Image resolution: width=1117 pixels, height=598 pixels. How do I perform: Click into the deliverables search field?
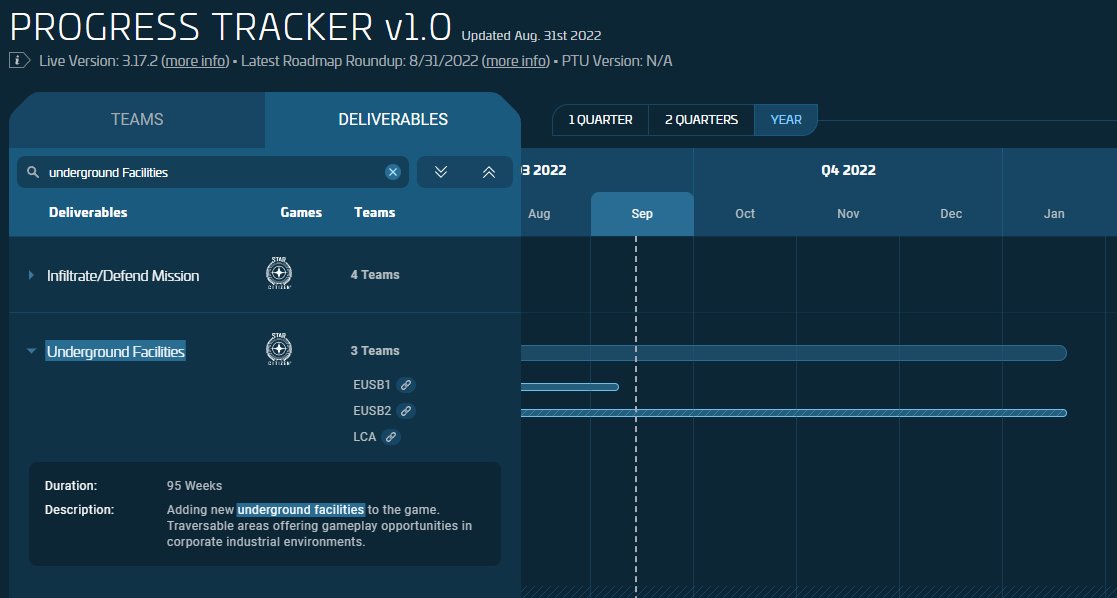(x=213, y=172)
